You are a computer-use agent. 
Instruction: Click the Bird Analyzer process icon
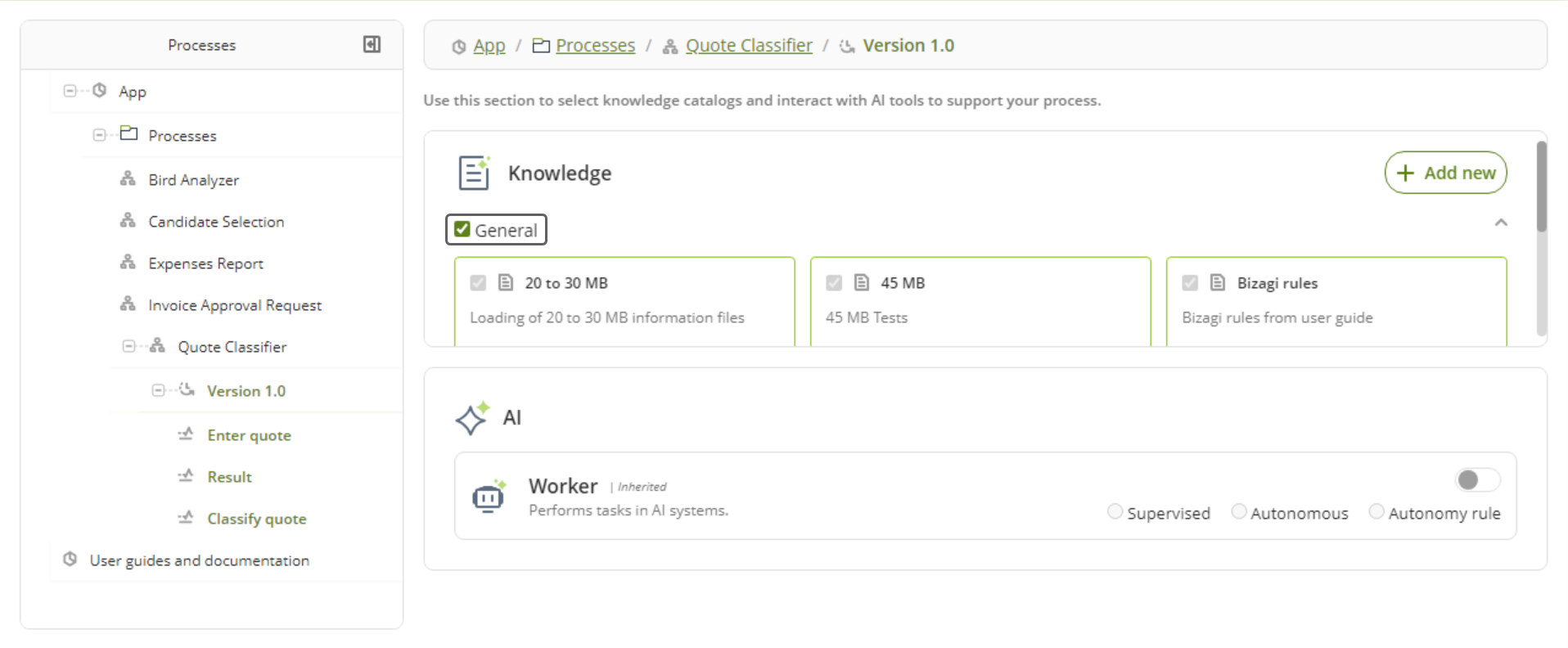[128, 179]
